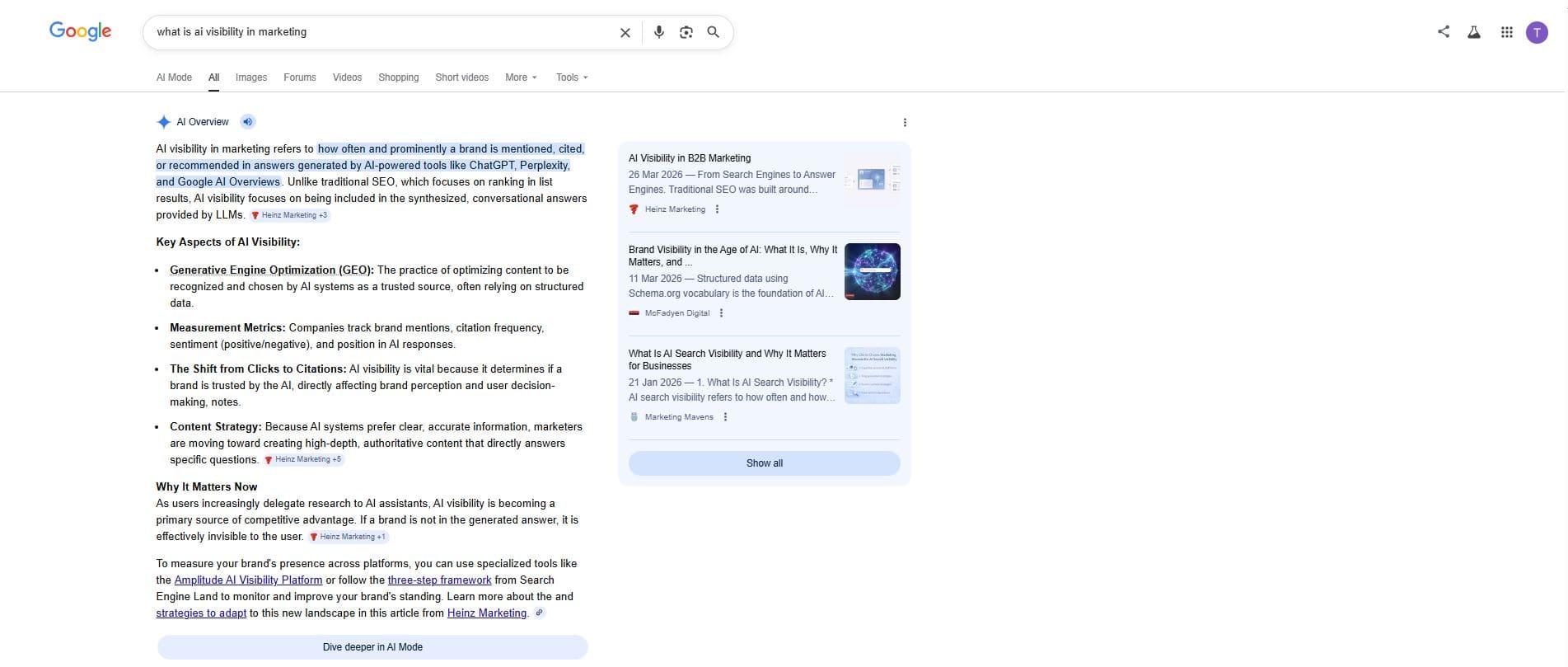
Task: Click Heinz Marketing source name in card
Action: 675,209
